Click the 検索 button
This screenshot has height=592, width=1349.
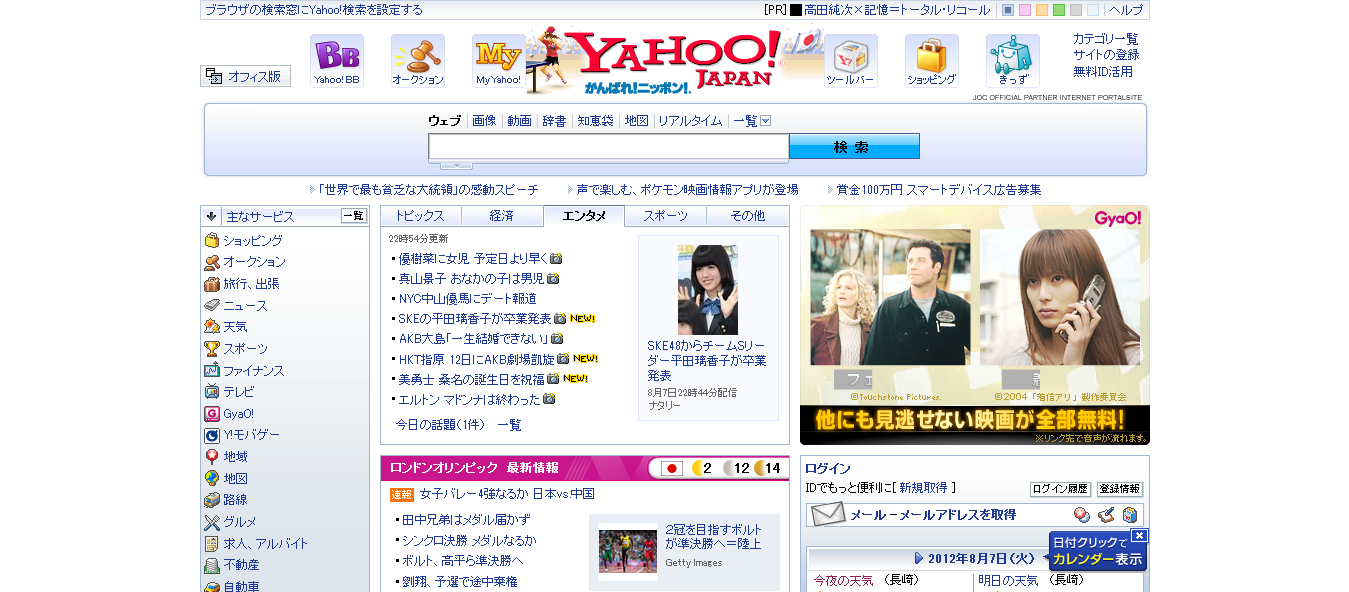point(854,147)
